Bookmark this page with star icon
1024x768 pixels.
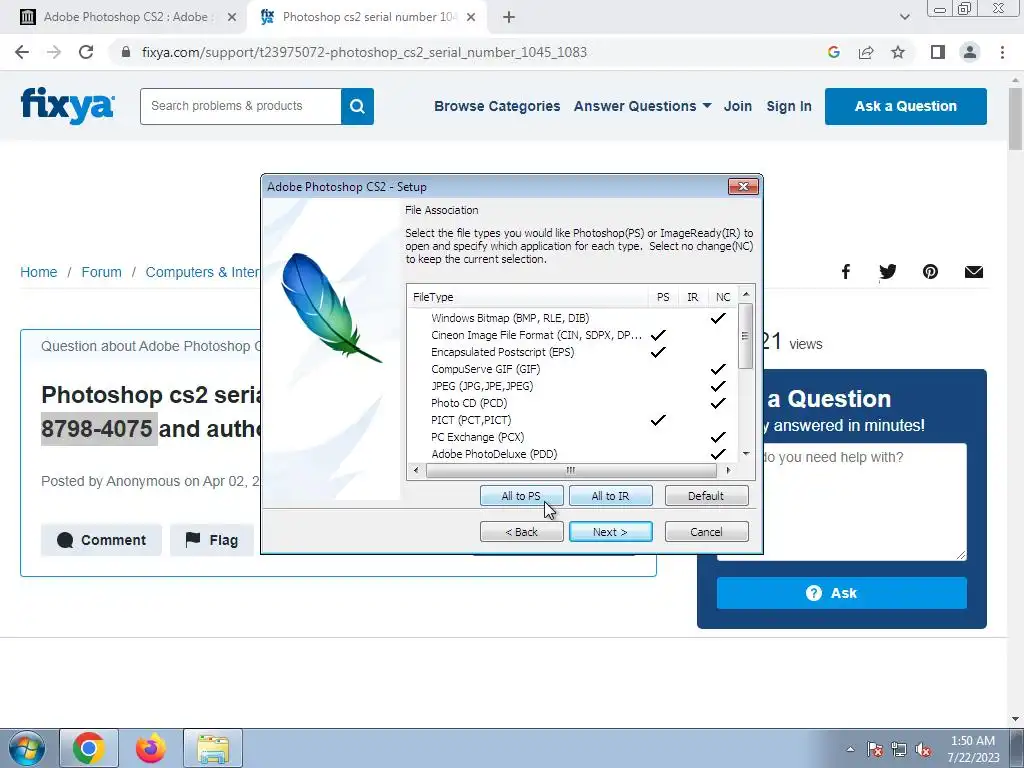898,52
